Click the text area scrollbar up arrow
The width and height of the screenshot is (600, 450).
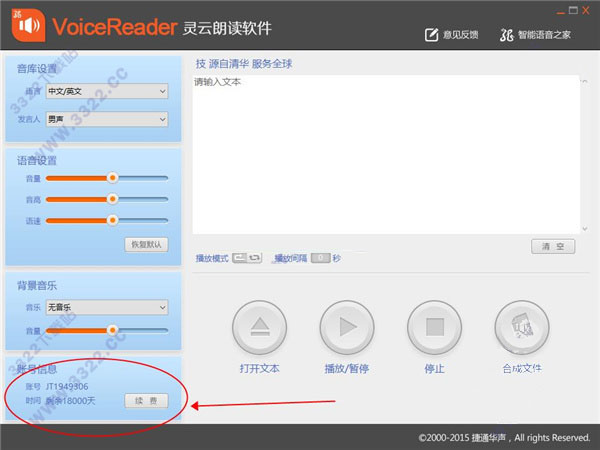pos(585,81)
